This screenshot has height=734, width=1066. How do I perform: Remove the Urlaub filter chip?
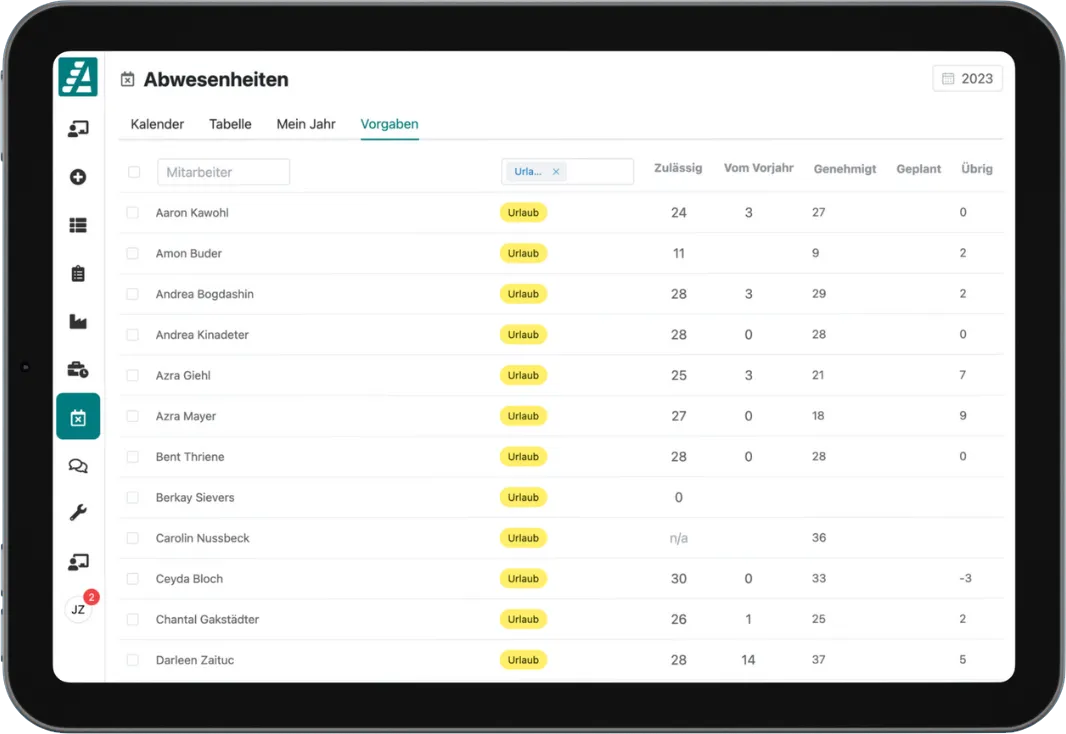(556, 172)
